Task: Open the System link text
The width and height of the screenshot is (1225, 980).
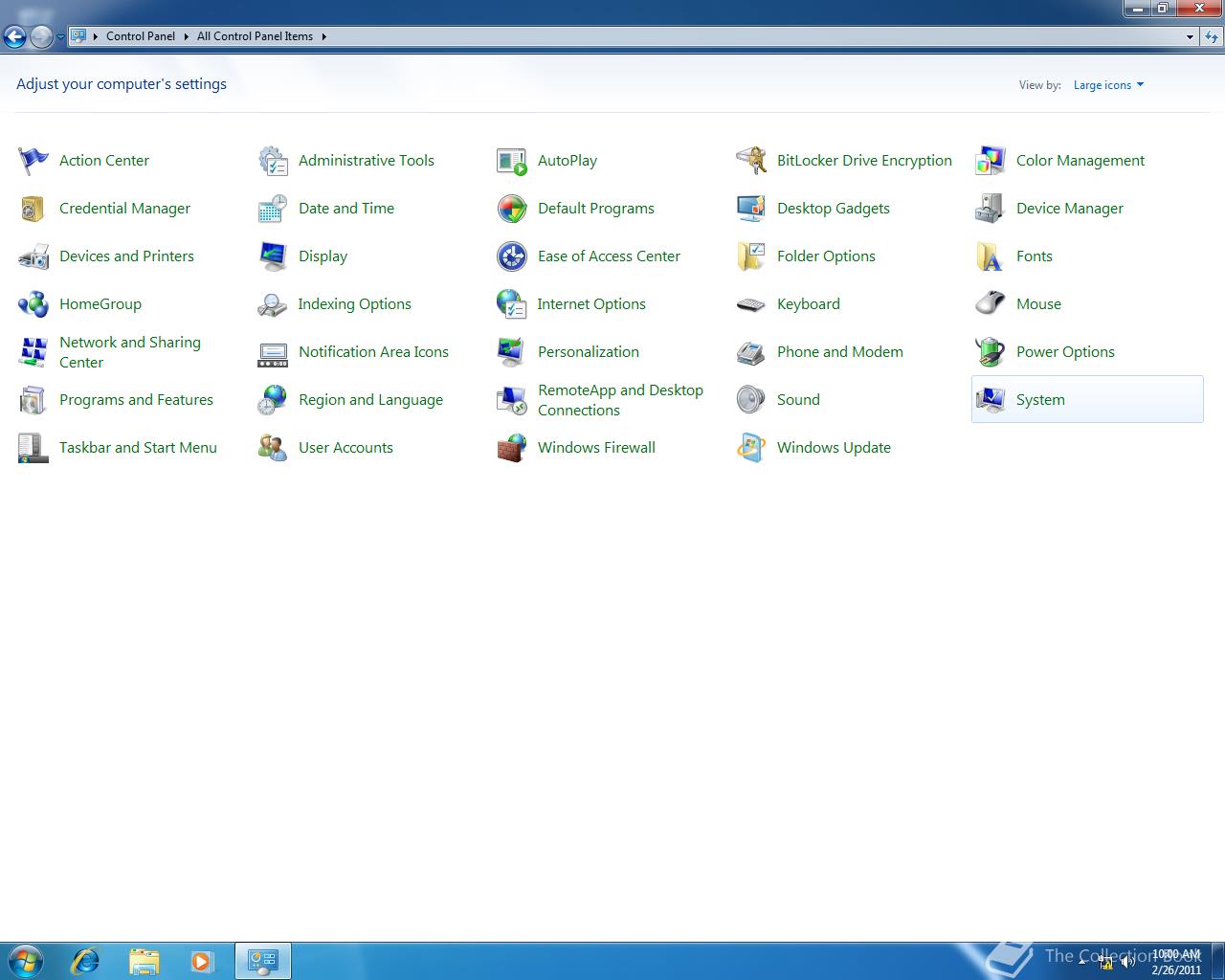Action: pos(1040,400)
